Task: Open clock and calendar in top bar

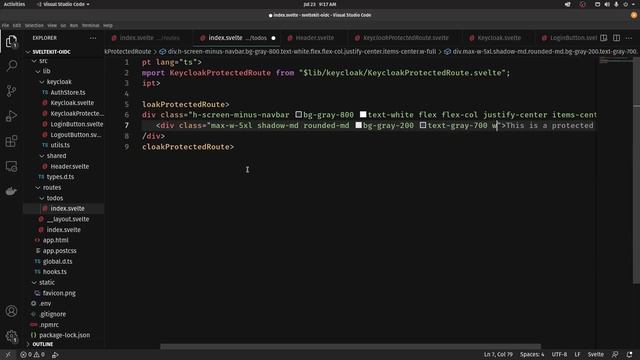Action: (x=320, y=4)
